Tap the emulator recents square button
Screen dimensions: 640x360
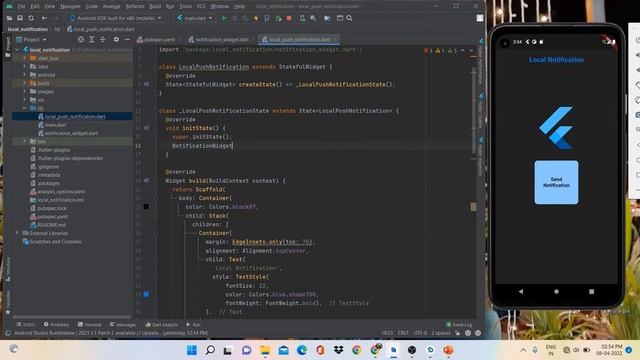pyautogui.click(x=591, y=291)
